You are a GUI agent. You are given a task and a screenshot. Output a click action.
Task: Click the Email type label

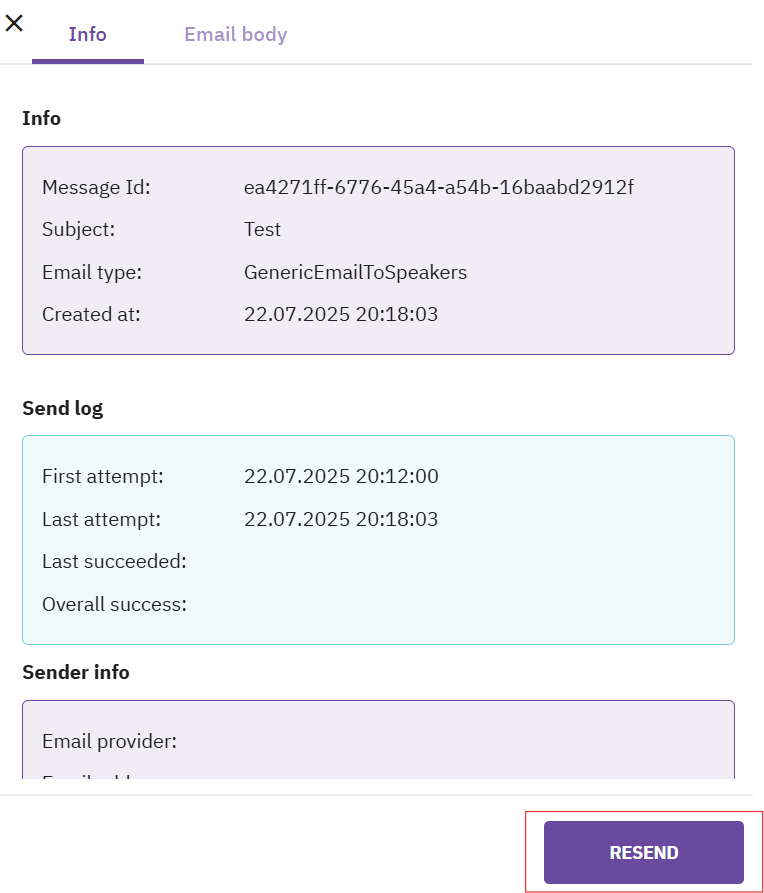click(92, 272)
